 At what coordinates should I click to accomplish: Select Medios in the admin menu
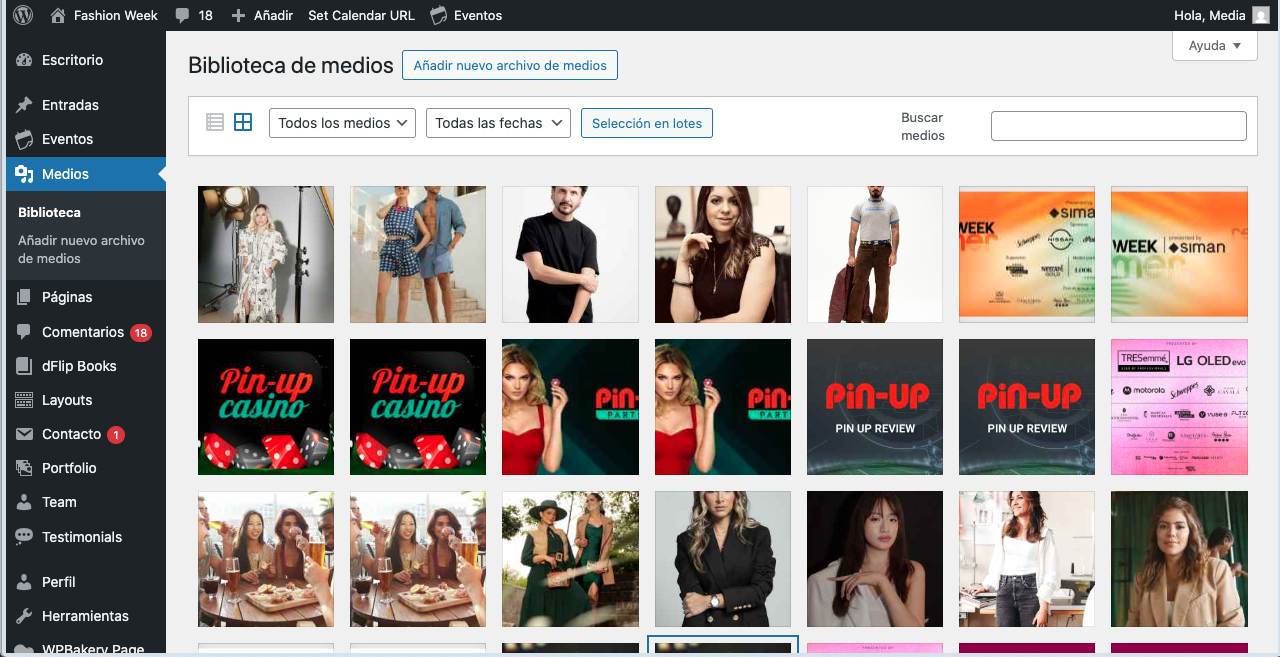pyautogui.click(x=85, y=174)
